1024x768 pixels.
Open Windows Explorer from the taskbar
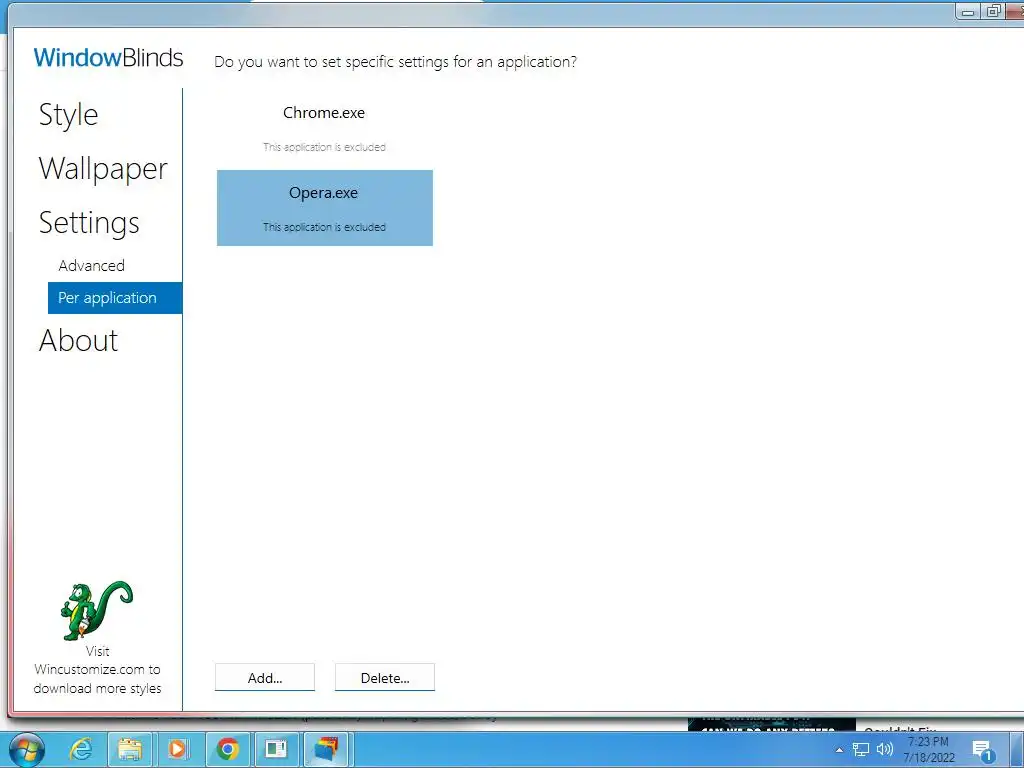click(x=129, y=749)
